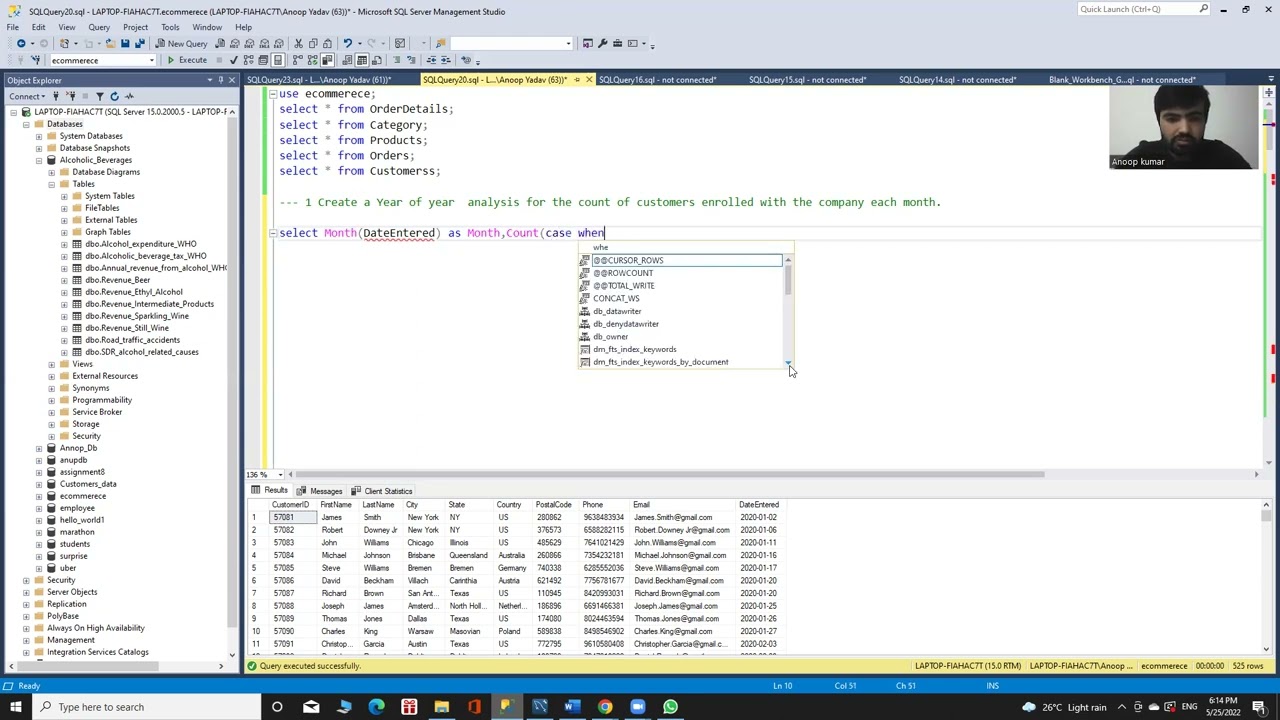Open the Microsoft Edge taskbar icon
Image resolution: width=1280 pixels, height=720 pixels.
[376, 707]
